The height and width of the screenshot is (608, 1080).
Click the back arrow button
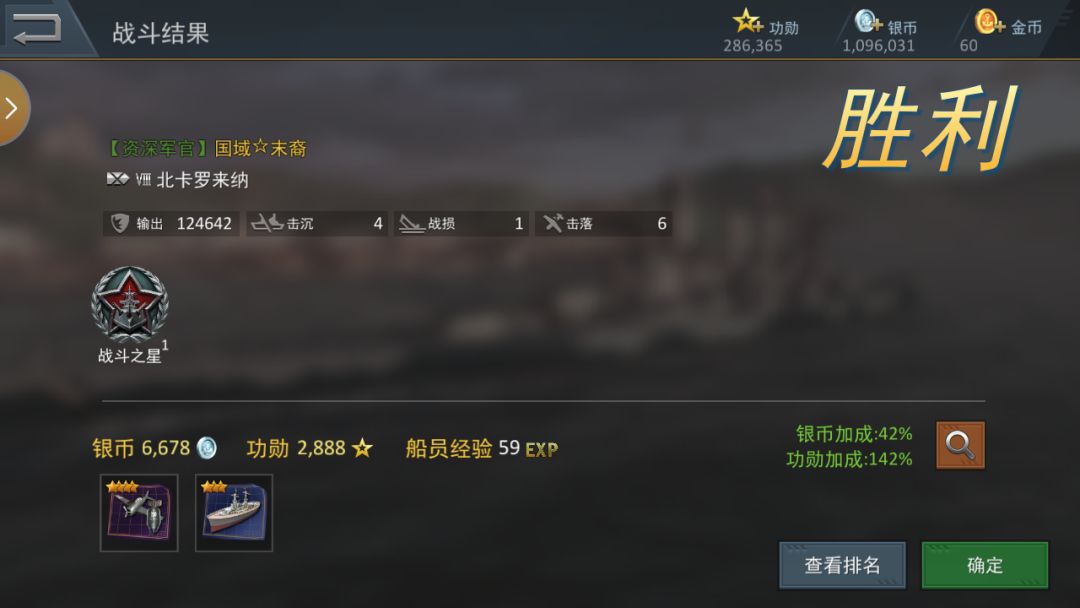point(37,29)
